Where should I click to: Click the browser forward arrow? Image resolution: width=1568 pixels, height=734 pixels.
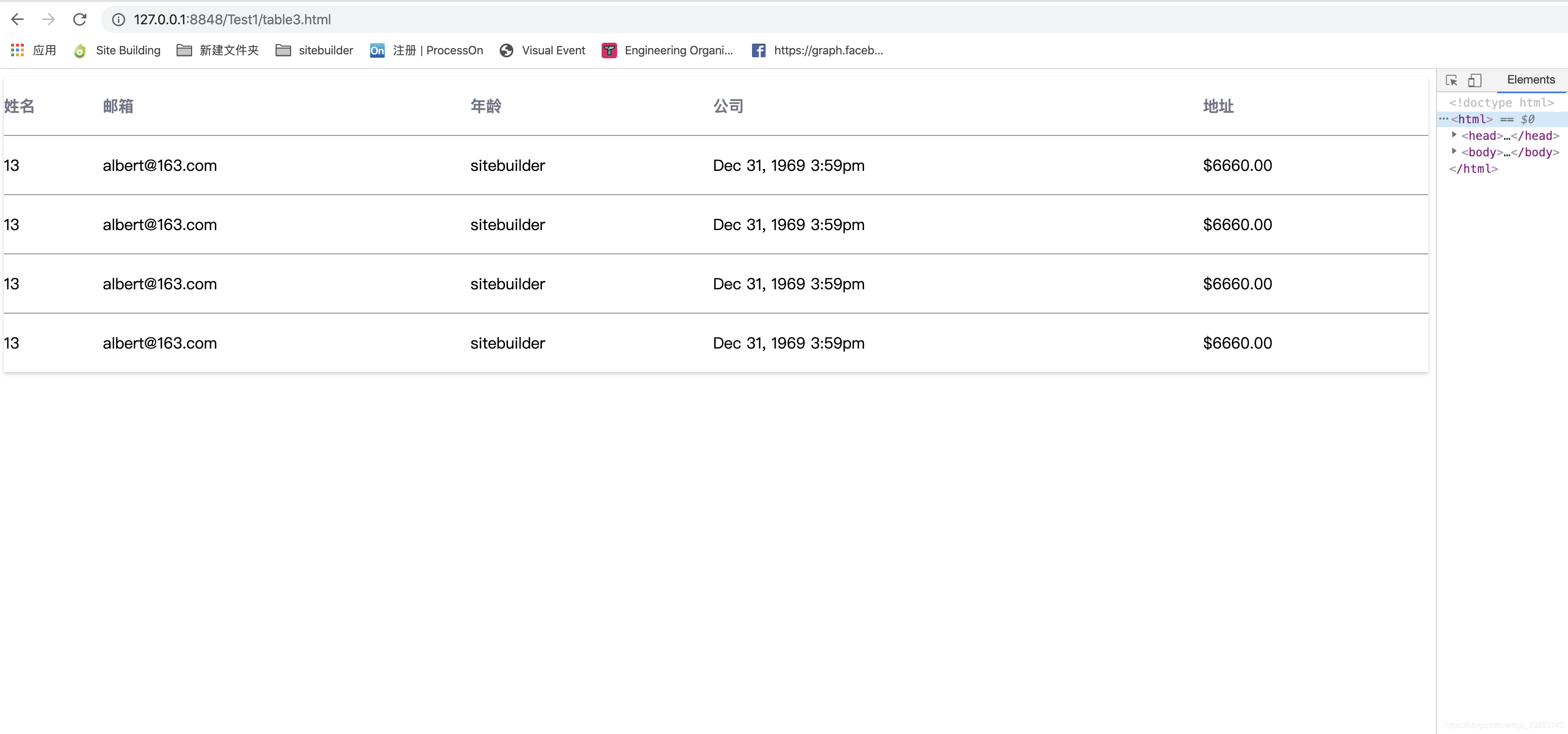[49, 19]
